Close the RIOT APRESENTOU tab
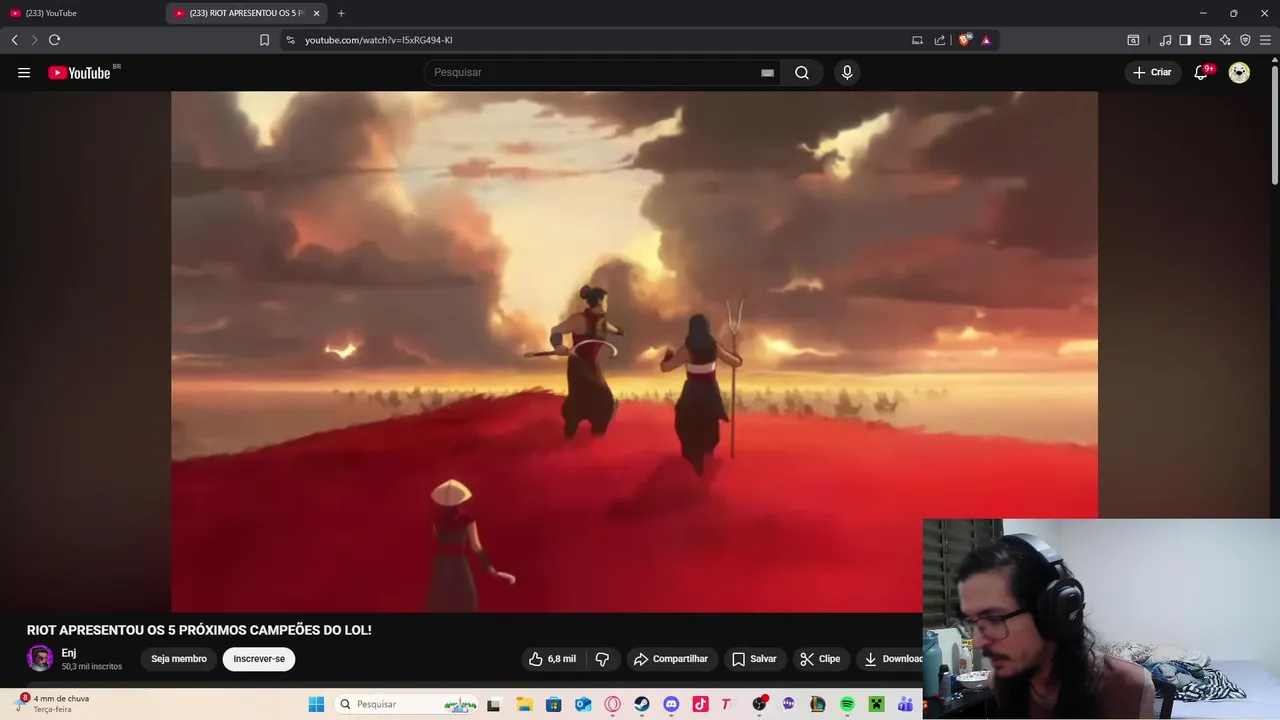The image size is (1280, 720). (316, 13)
